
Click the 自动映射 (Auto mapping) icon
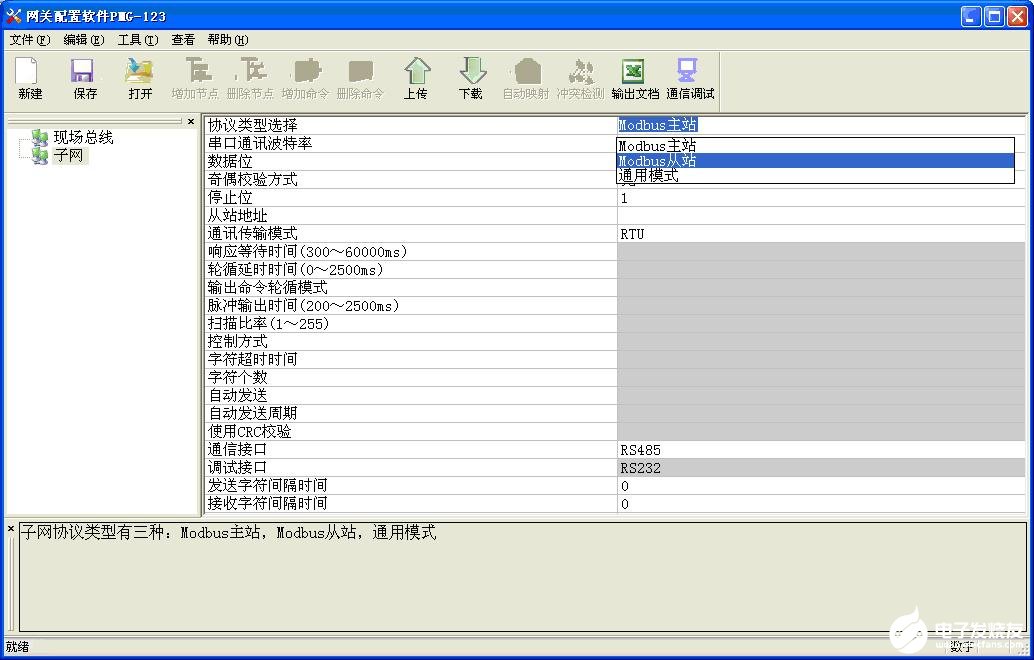[528, 71]
